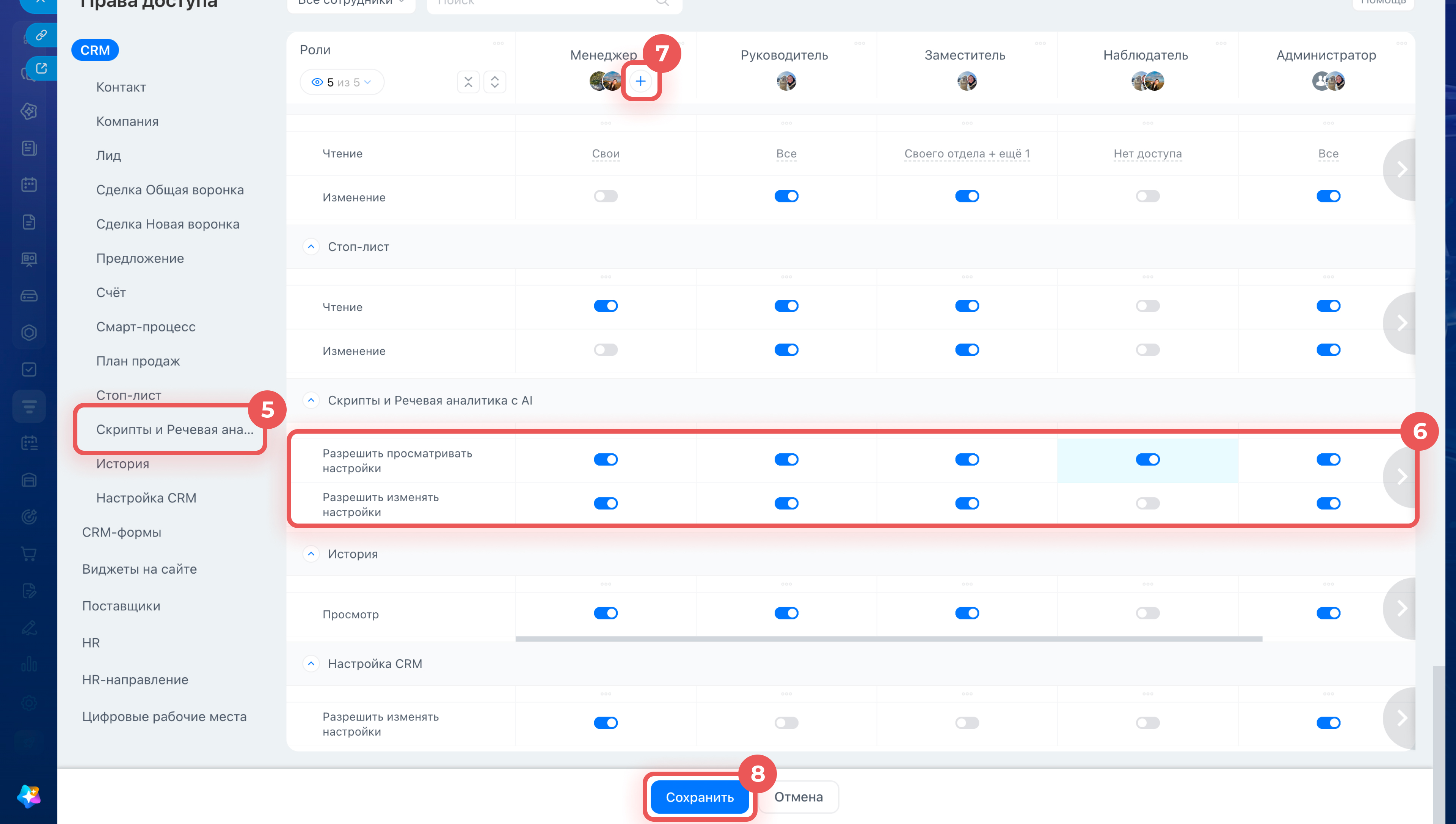Click the Сохранить button
This screenshot has width=1456, height=824.
click(700, 797)
